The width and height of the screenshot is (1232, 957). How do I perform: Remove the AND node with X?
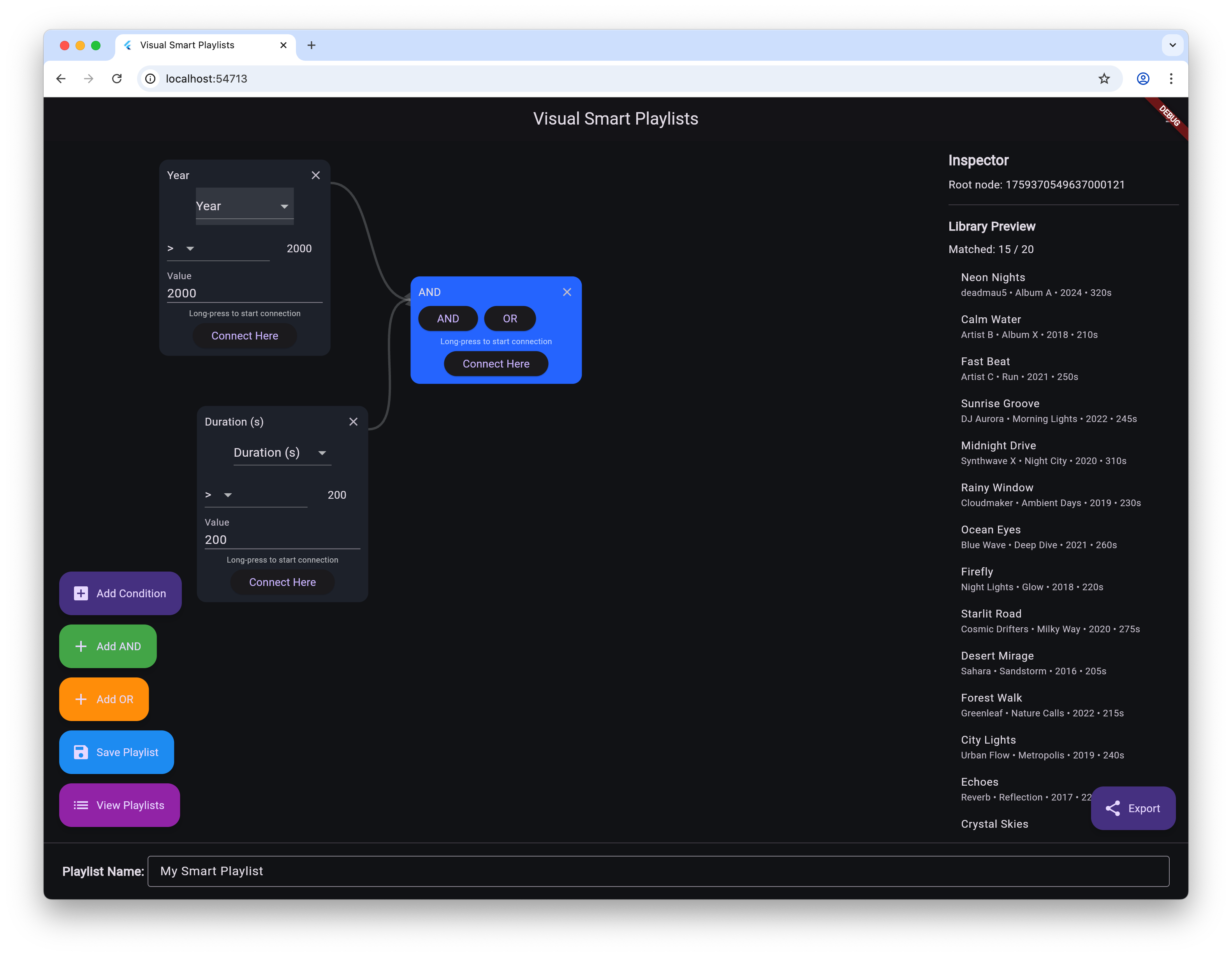coord(567,292)
